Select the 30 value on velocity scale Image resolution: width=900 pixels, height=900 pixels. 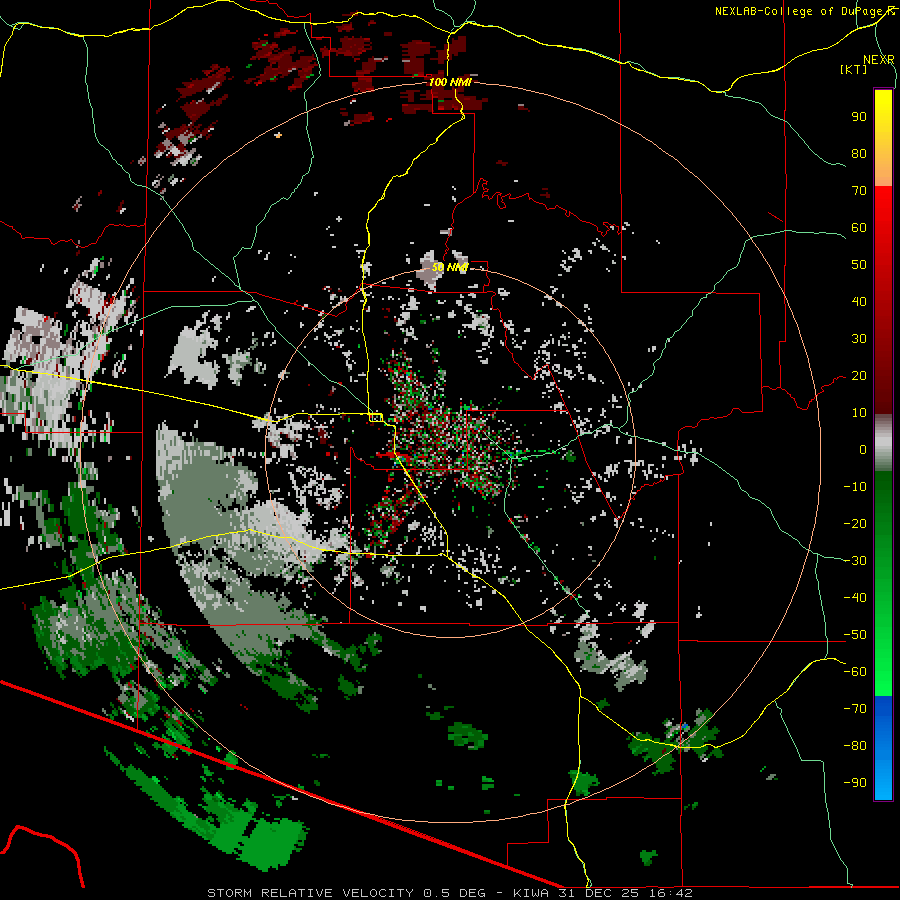click(859, 339)
